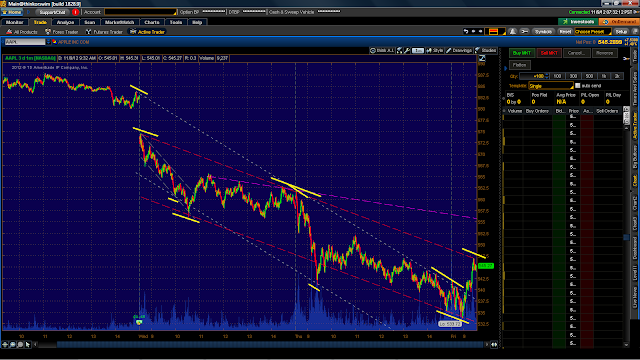Click the Sell MKT button
This screenshot has height=360, width=640.
pos(549,53)
